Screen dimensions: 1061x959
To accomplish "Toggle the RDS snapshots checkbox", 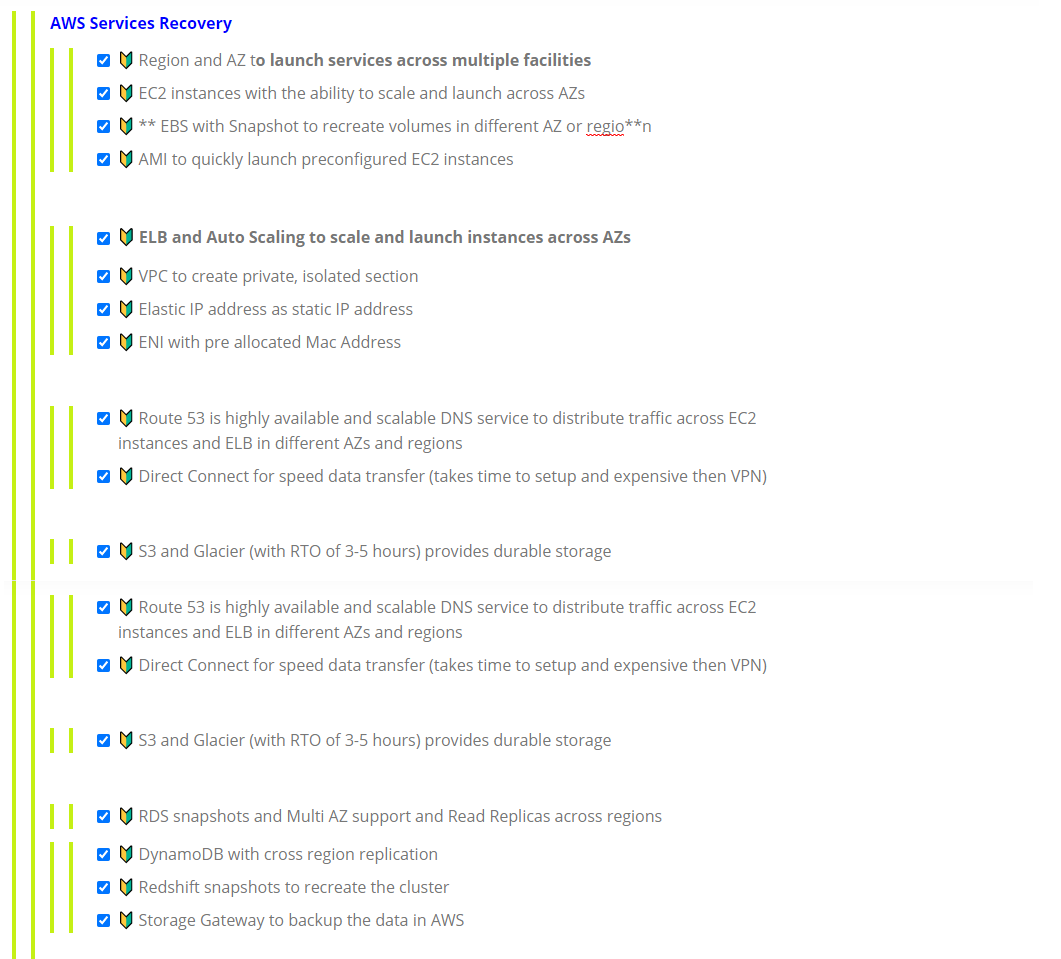I will coord(104,817).
